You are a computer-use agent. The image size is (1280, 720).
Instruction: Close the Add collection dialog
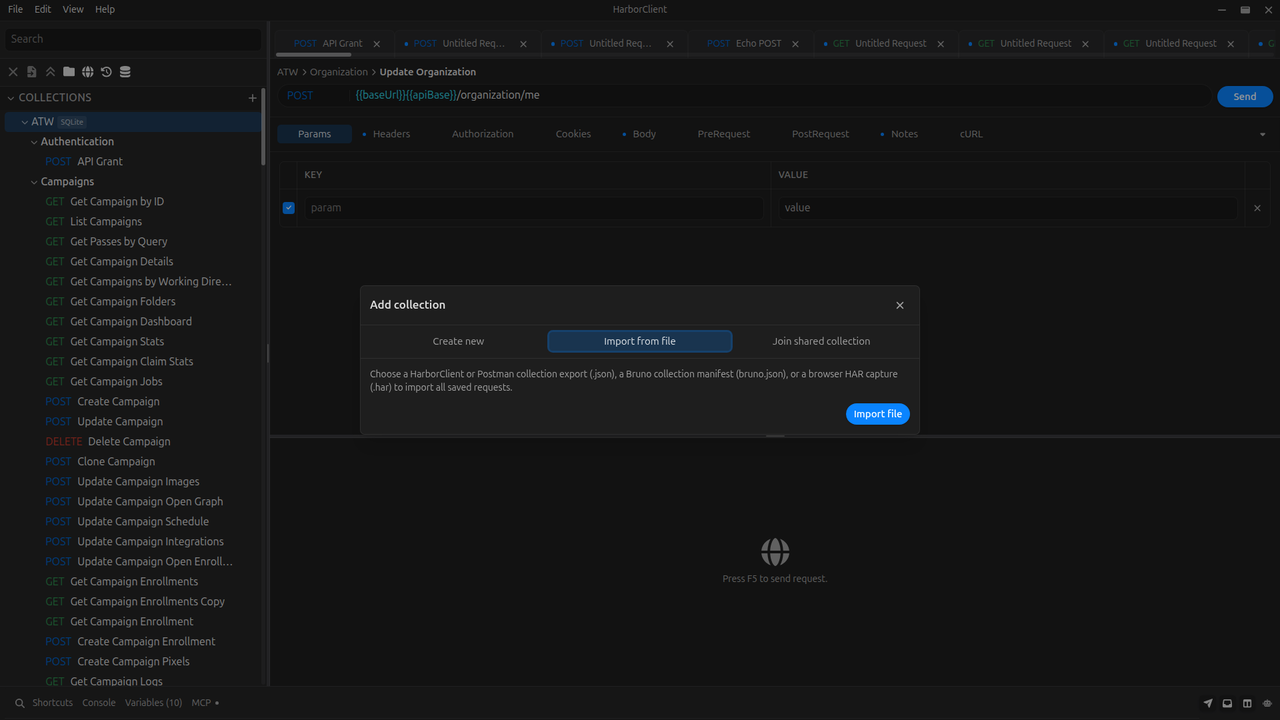(x=900, y=305)
